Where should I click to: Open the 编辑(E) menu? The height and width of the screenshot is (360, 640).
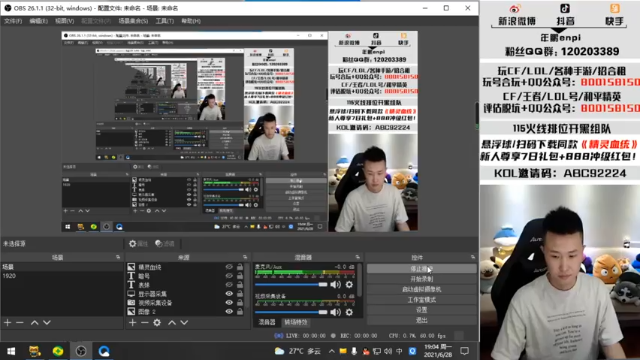(38, 21)
